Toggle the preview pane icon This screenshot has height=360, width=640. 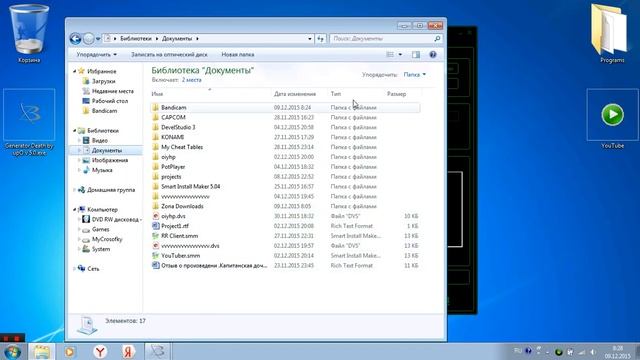pos(416,54)
